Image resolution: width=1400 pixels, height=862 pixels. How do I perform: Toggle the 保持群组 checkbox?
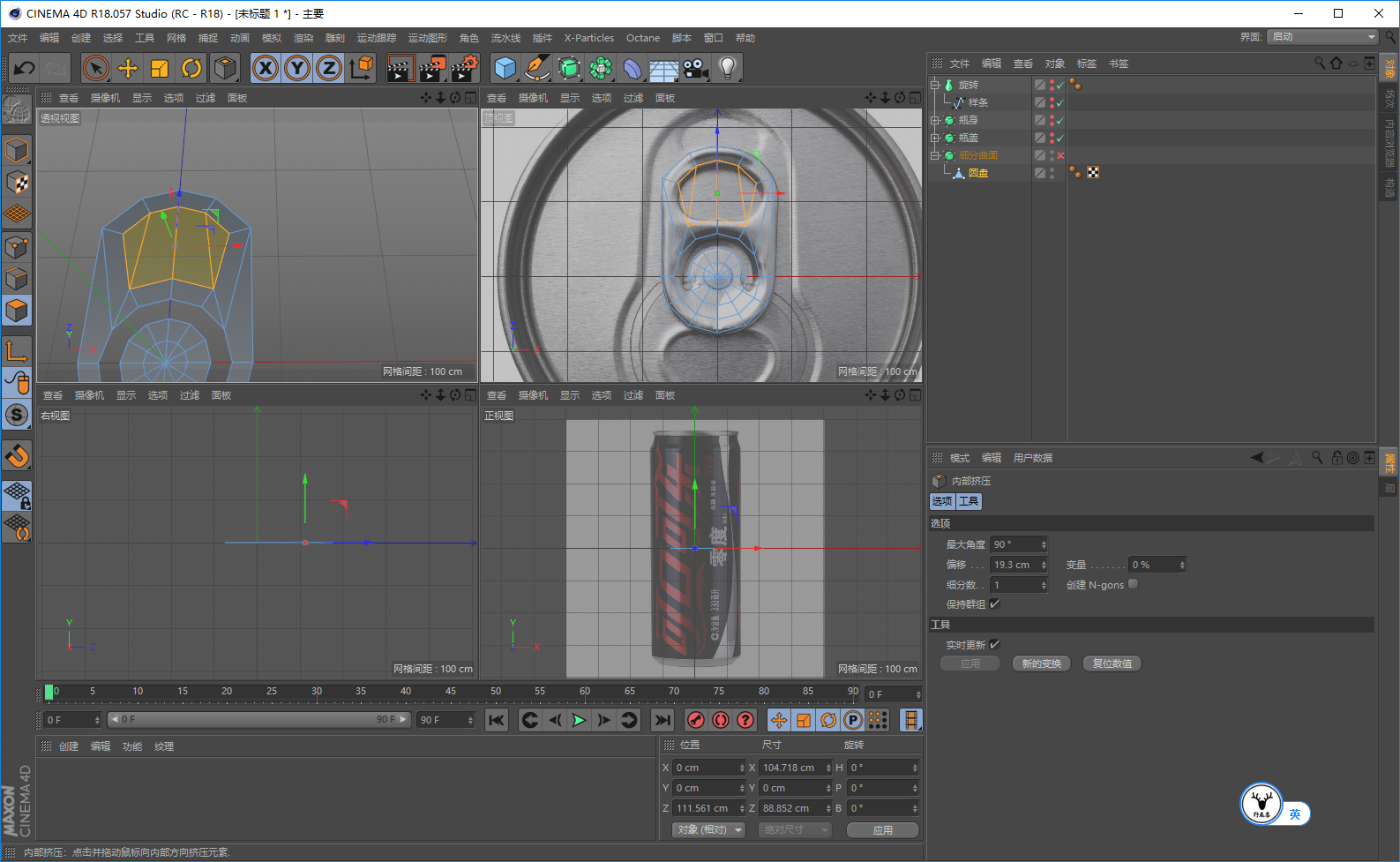(x=994, y=604)
